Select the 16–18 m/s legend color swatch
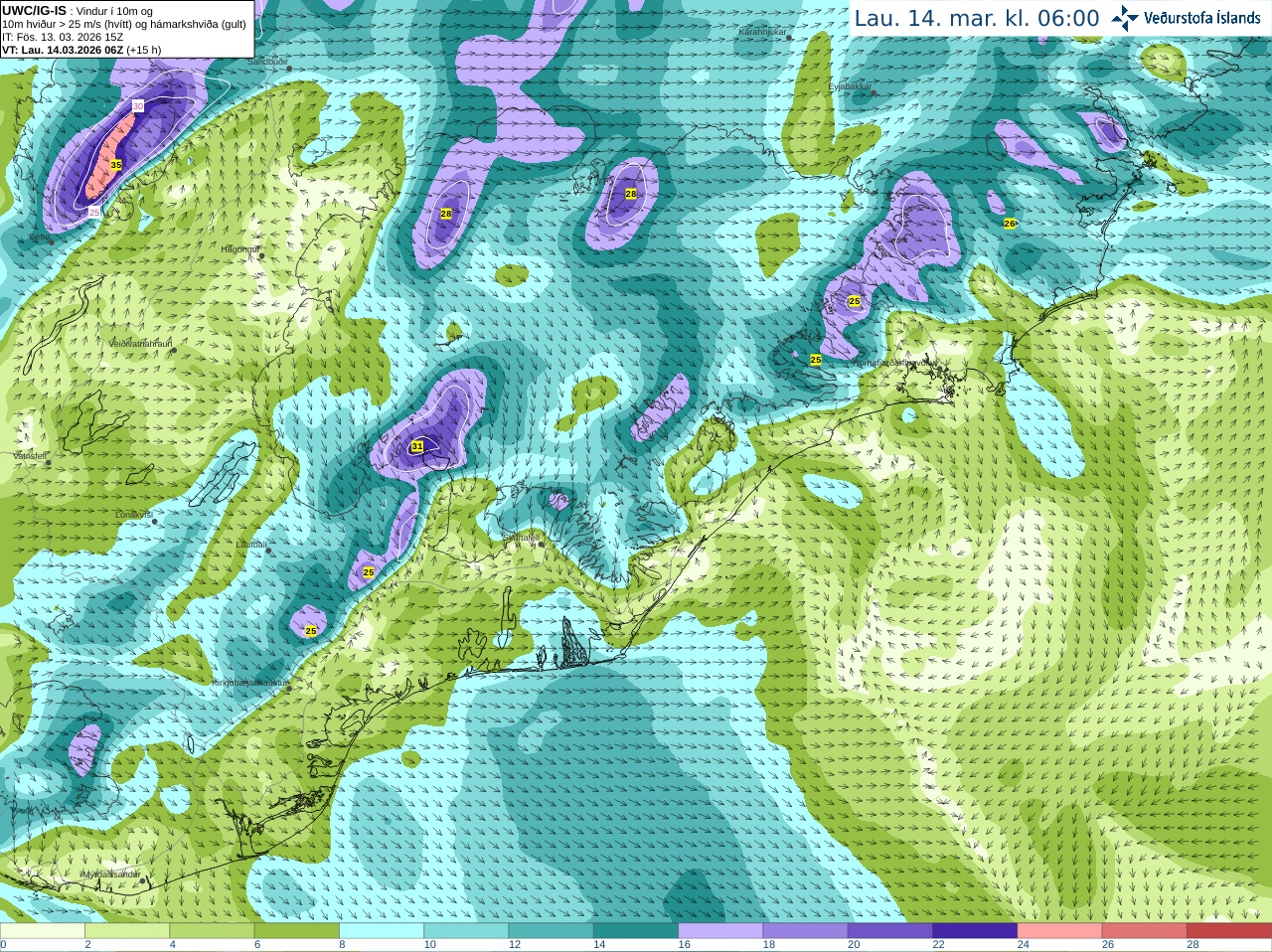Viewport: 1272px width, 952px height. click(720, 931)
